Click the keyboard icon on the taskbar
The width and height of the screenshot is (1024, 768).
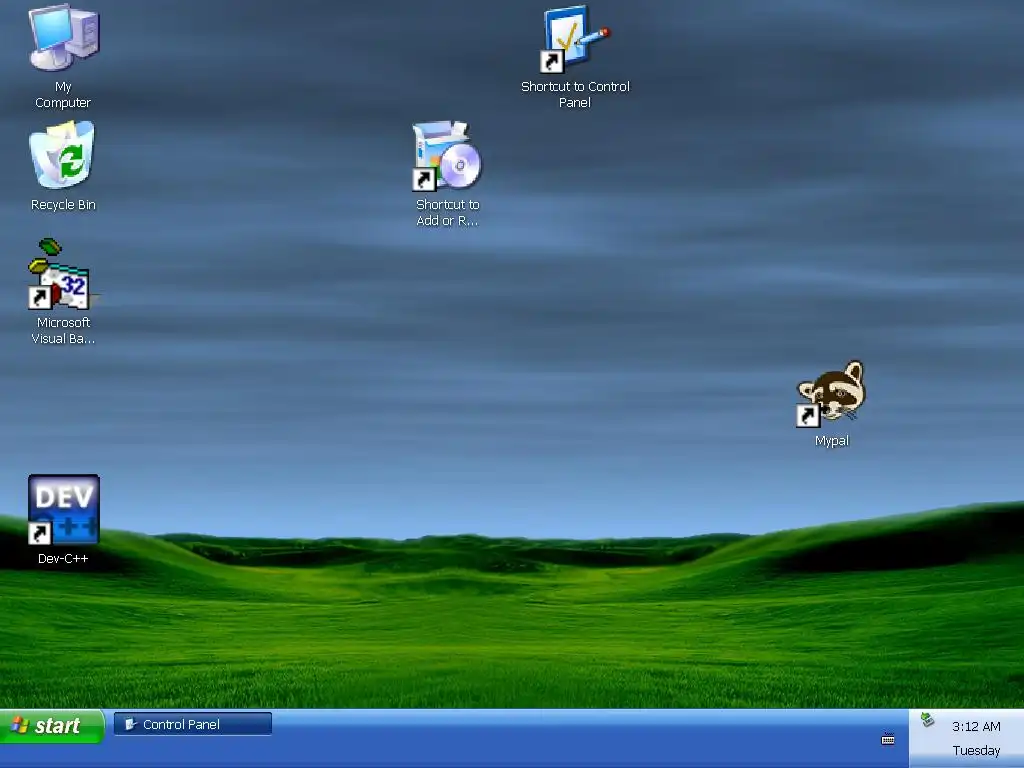[888, 739]
